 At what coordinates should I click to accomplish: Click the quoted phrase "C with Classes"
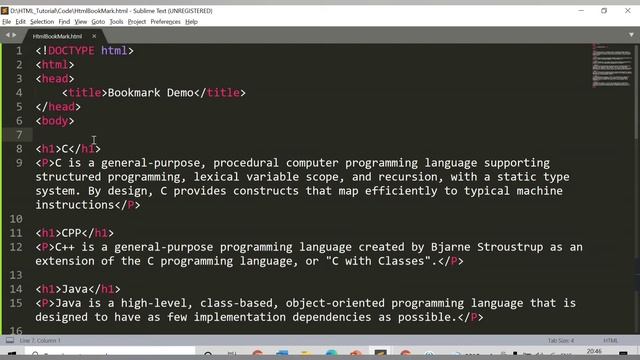[x=378, y=261]
